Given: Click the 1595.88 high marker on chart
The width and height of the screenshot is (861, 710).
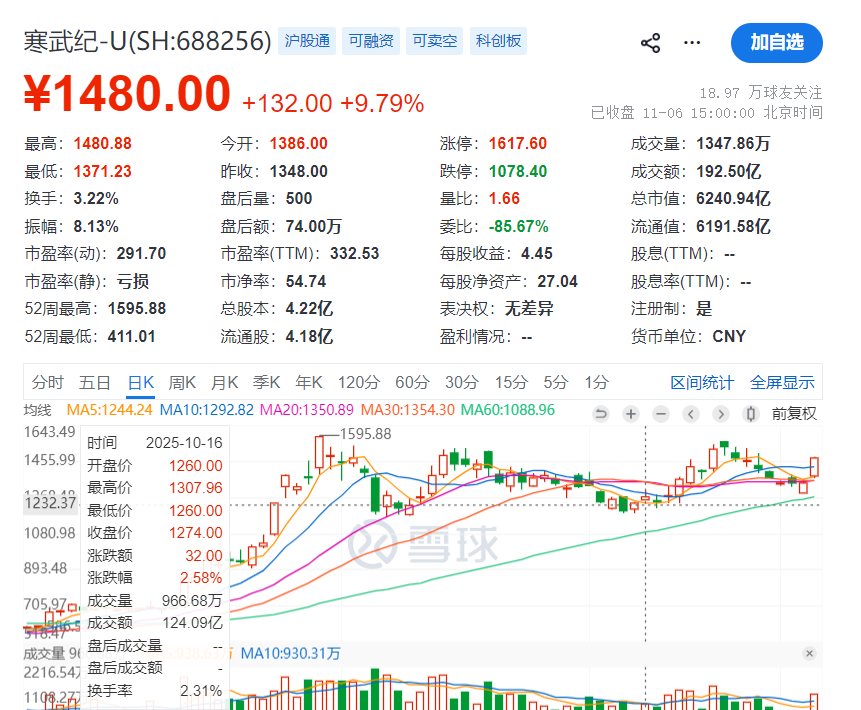Looking at the screenshot, I should (366, 434).
